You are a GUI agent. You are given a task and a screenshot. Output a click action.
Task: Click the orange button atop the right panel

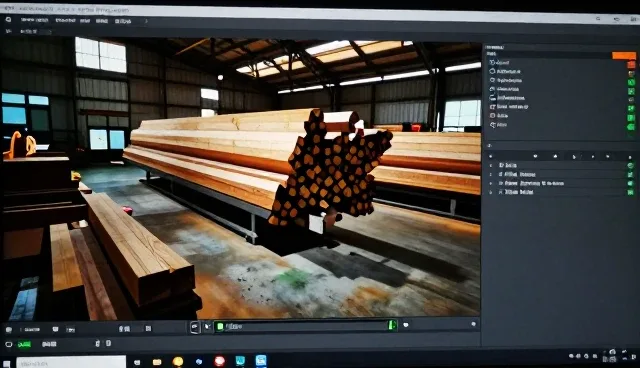coord(623,55)
